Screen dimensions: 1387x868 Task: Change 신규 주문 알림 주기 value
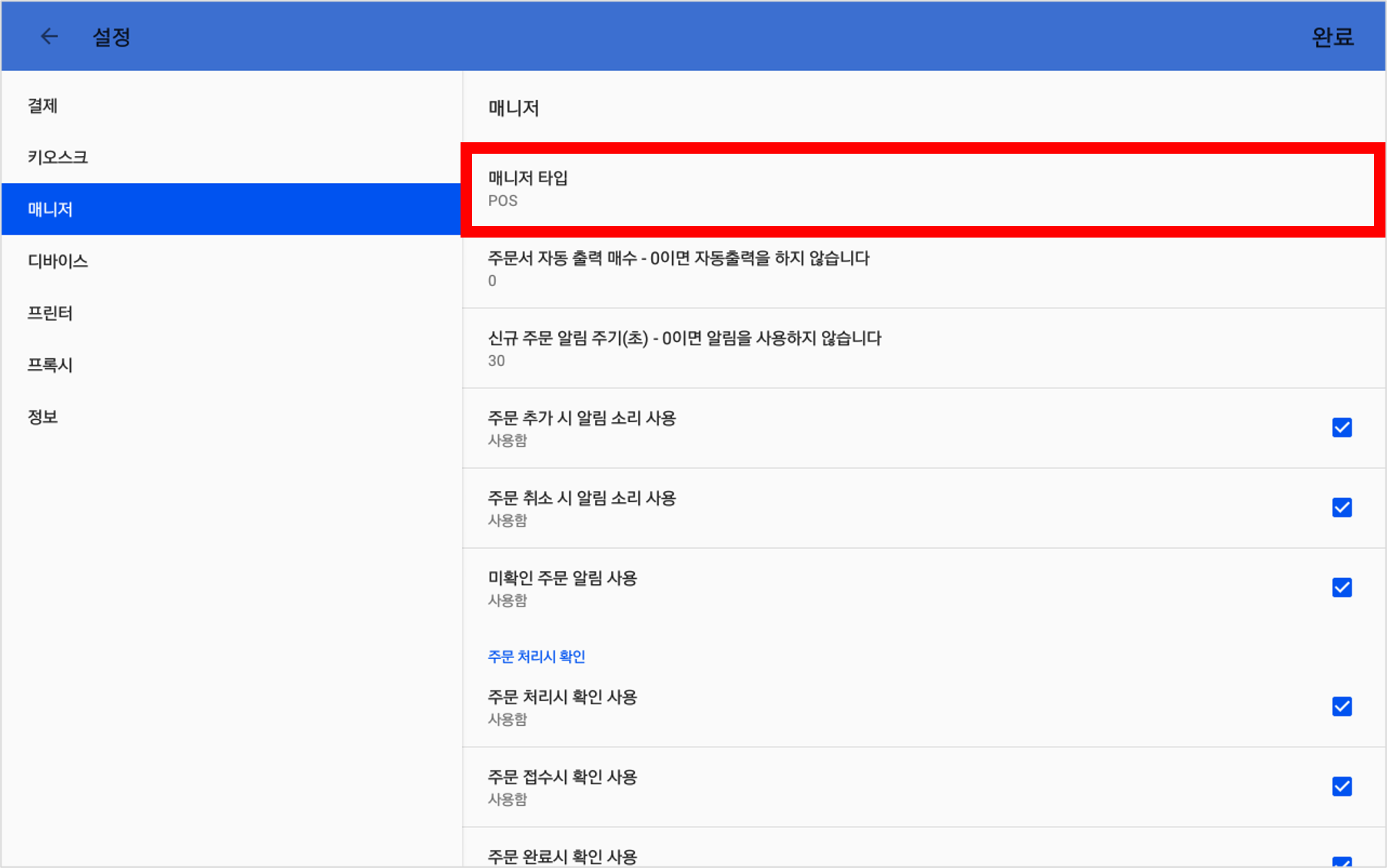coord(923,348)
